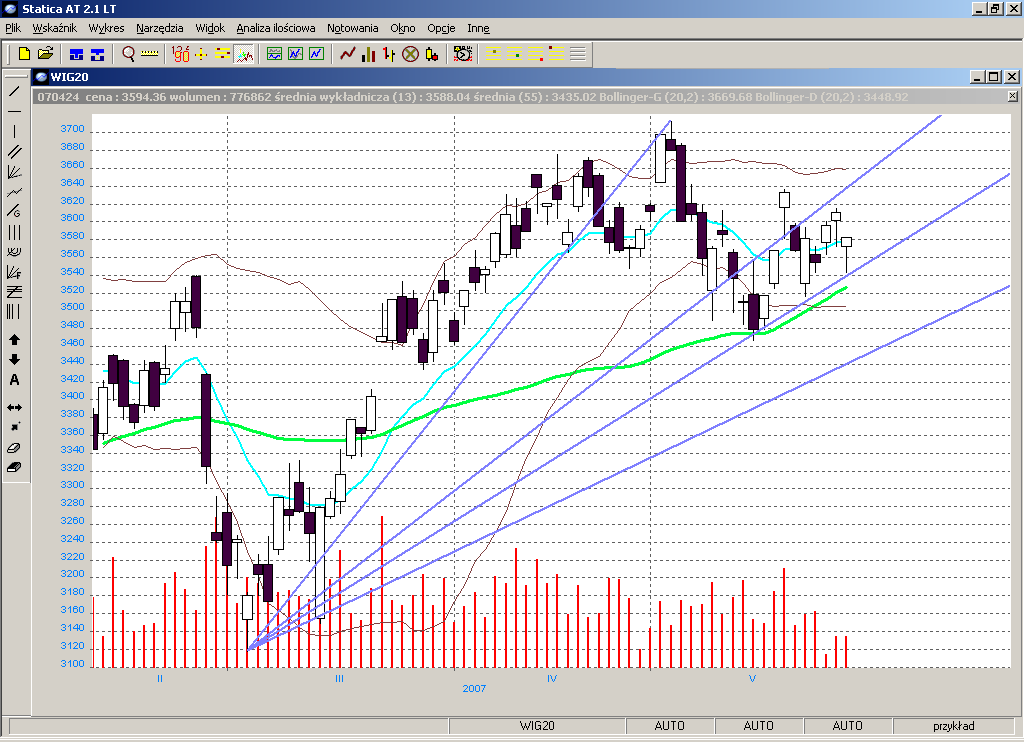Enable the yellow crosshair cursor icon
This screenshot has width=1024, height=742.
tap(201, 54)
